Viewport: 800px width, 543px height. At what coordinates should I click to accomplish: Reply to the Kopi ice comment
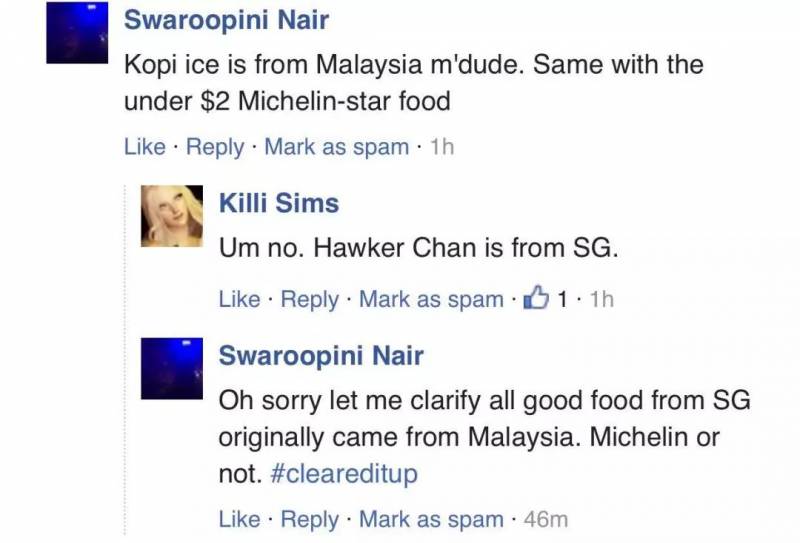[215, 148]
